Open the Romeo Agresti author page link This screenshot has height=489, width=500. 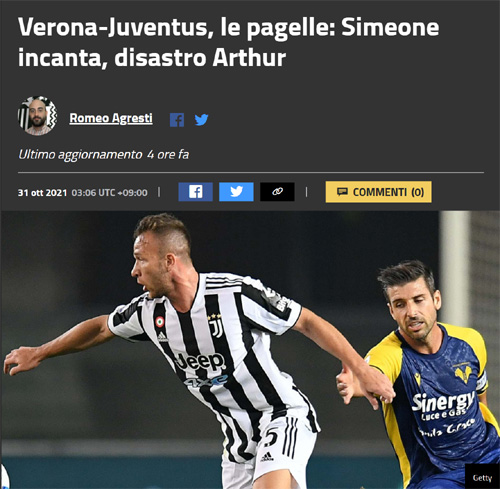click(x=111, y=118)
